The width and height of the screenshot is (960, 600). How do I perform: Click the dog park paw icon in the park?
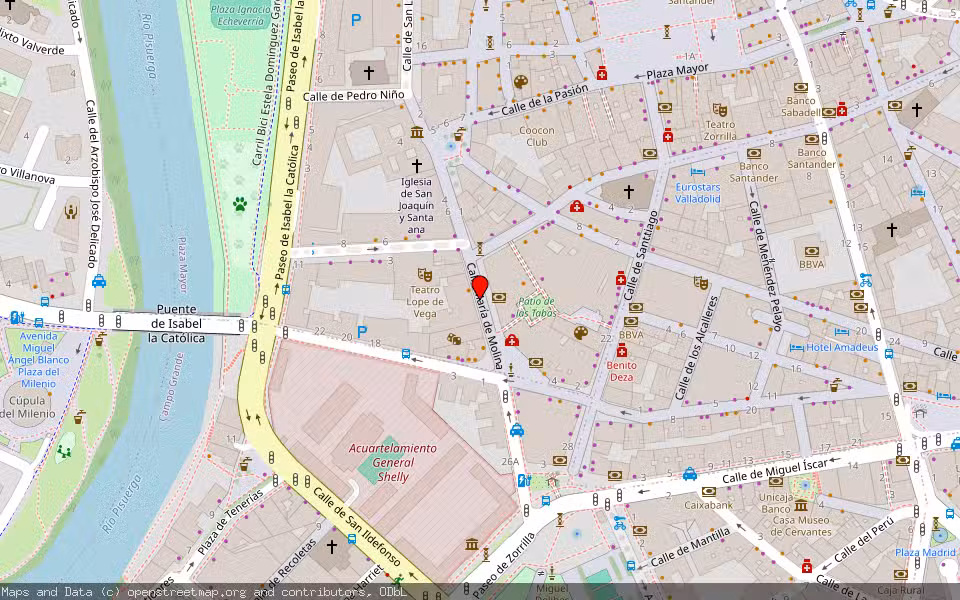(x=238, y=204)
